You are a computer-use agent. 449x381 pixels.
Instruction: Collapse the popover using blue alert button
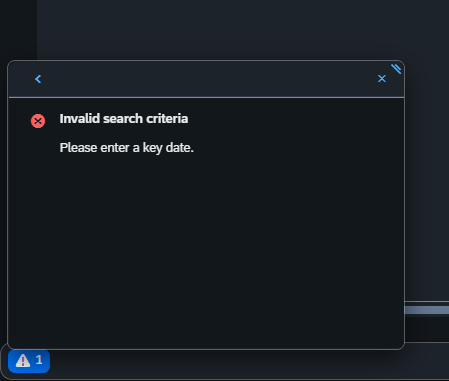[x=29, y=361]
